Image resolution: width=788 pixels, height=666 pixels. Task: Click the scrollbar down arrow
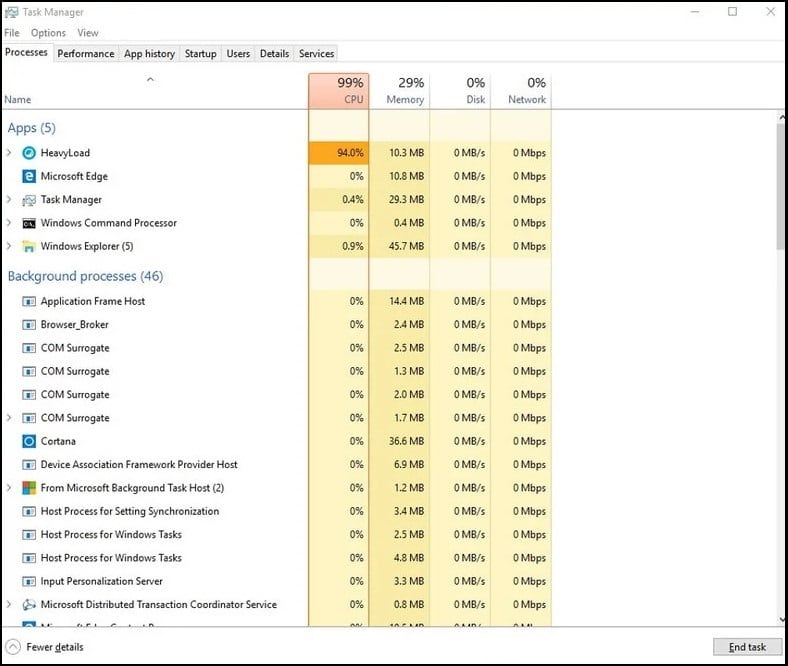pos(781,619)
